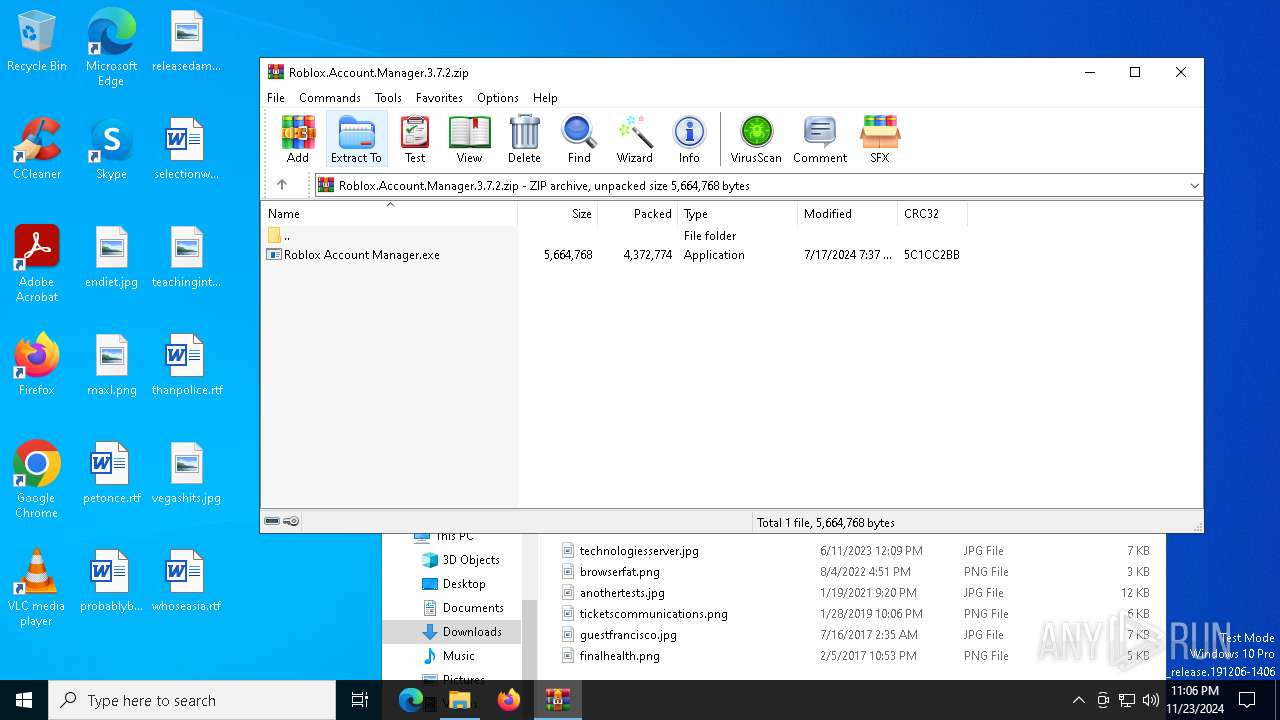The height and width of the screenshot is (720, 1280).
Task: Select the endiet.jpg desktop file
Action: (111, 258)
